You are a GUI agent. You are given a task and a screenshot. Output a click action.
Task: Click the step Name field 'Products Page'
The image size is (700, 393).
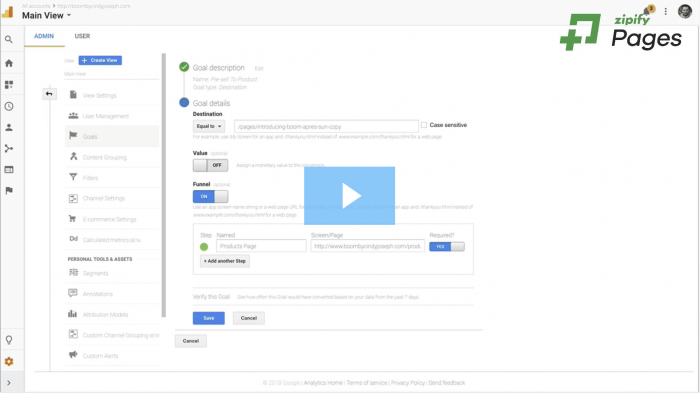pos(261,246)
